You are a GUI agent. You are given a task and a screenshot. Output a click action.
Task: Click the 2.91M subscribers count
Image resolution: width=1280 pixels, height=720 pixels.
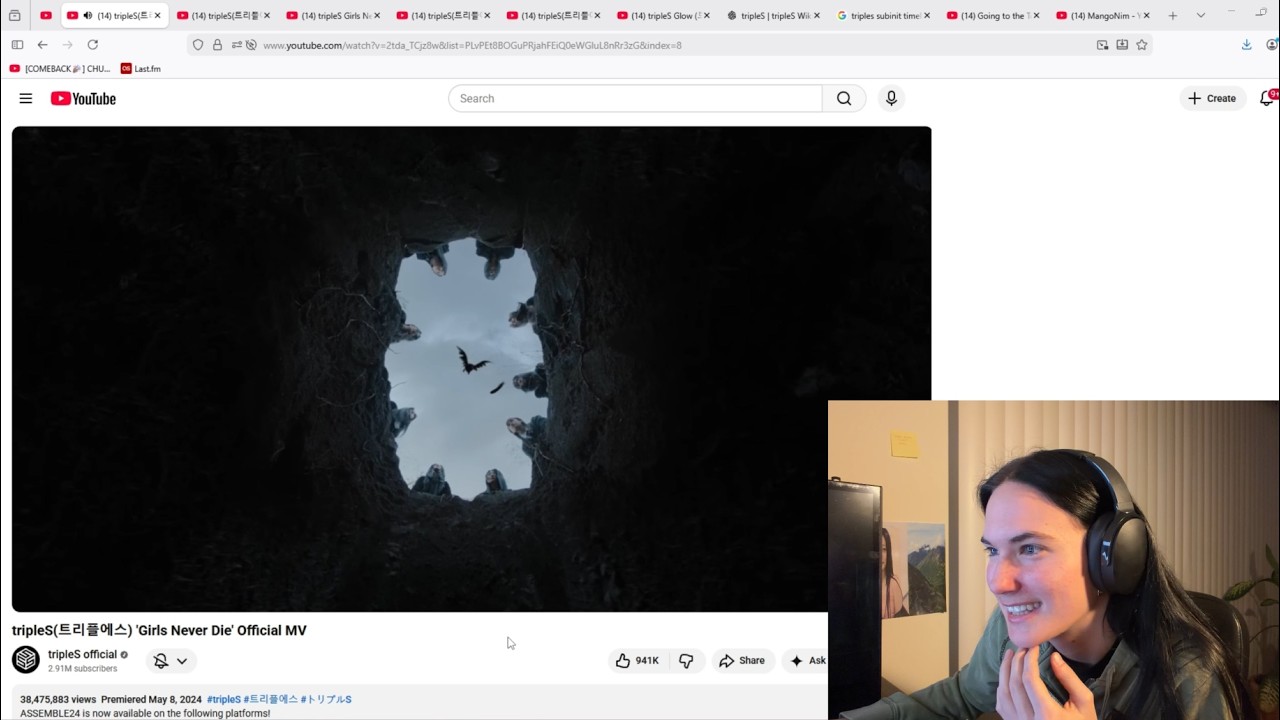[x=82, y=668]
